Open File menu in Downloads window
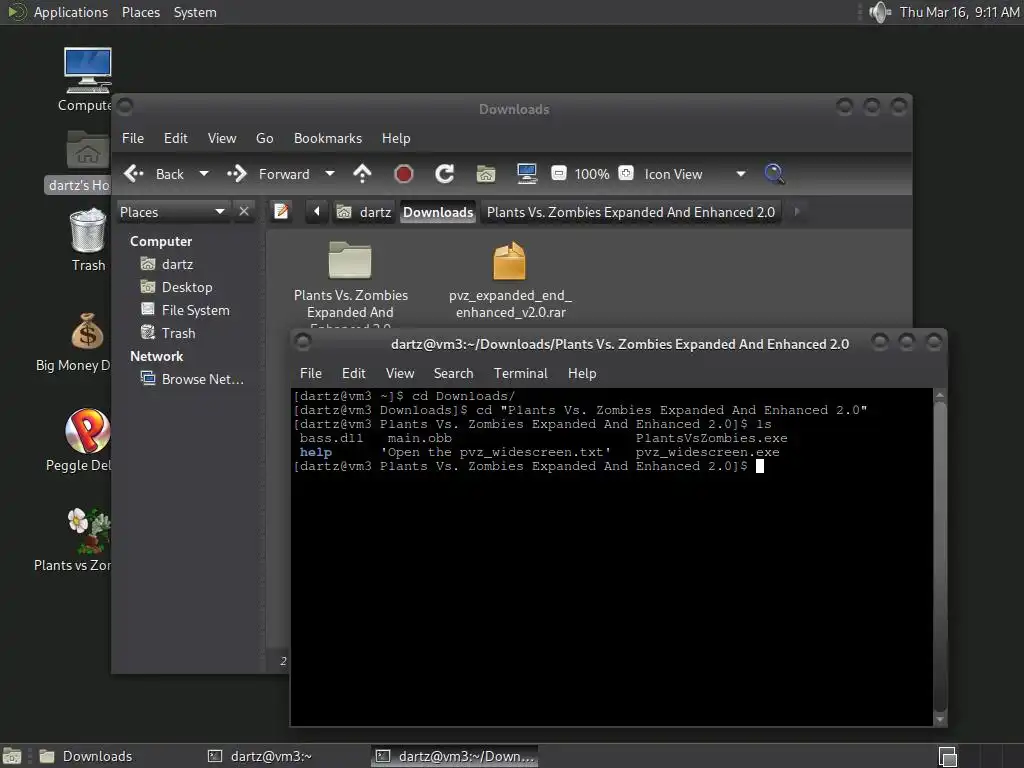 point(133,138)
